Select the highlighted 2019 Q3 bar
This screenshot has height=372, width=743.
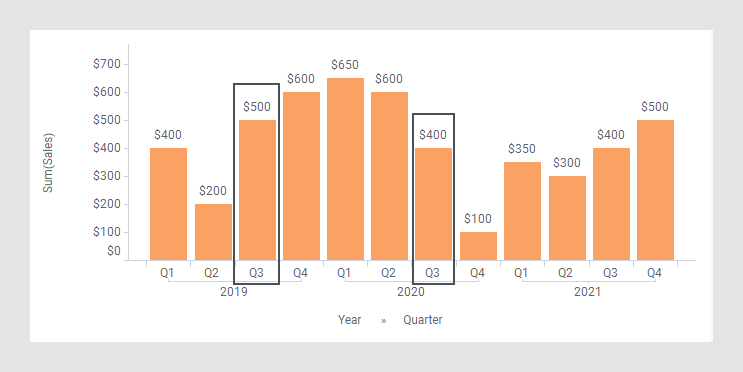pyautogui.click(x=257, y=190)
